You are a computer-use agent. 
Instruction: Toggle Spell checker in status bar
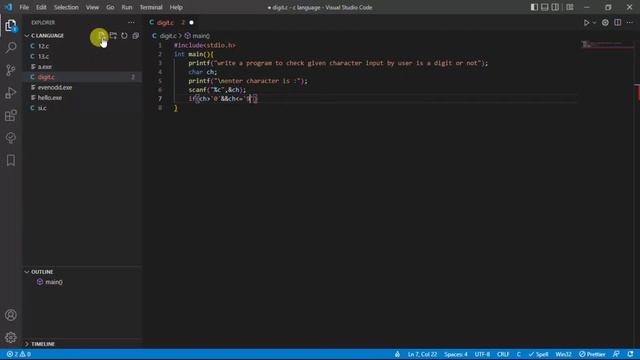pyautogui.click(x=538, y=354)
